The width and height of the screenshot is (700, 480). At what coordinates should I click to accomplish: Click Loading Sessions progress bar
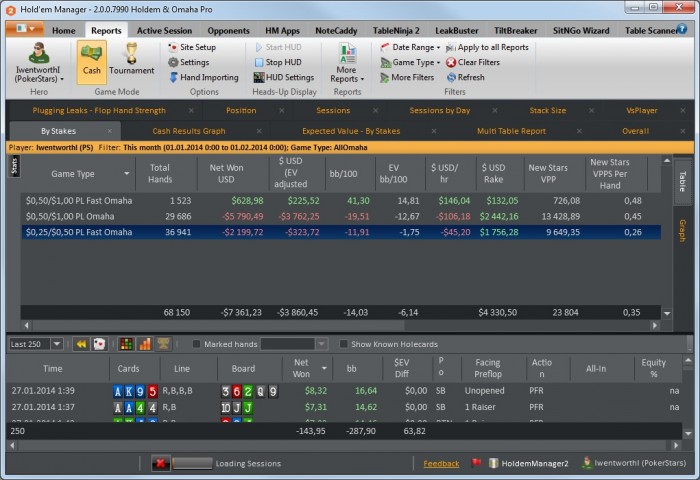192,464
